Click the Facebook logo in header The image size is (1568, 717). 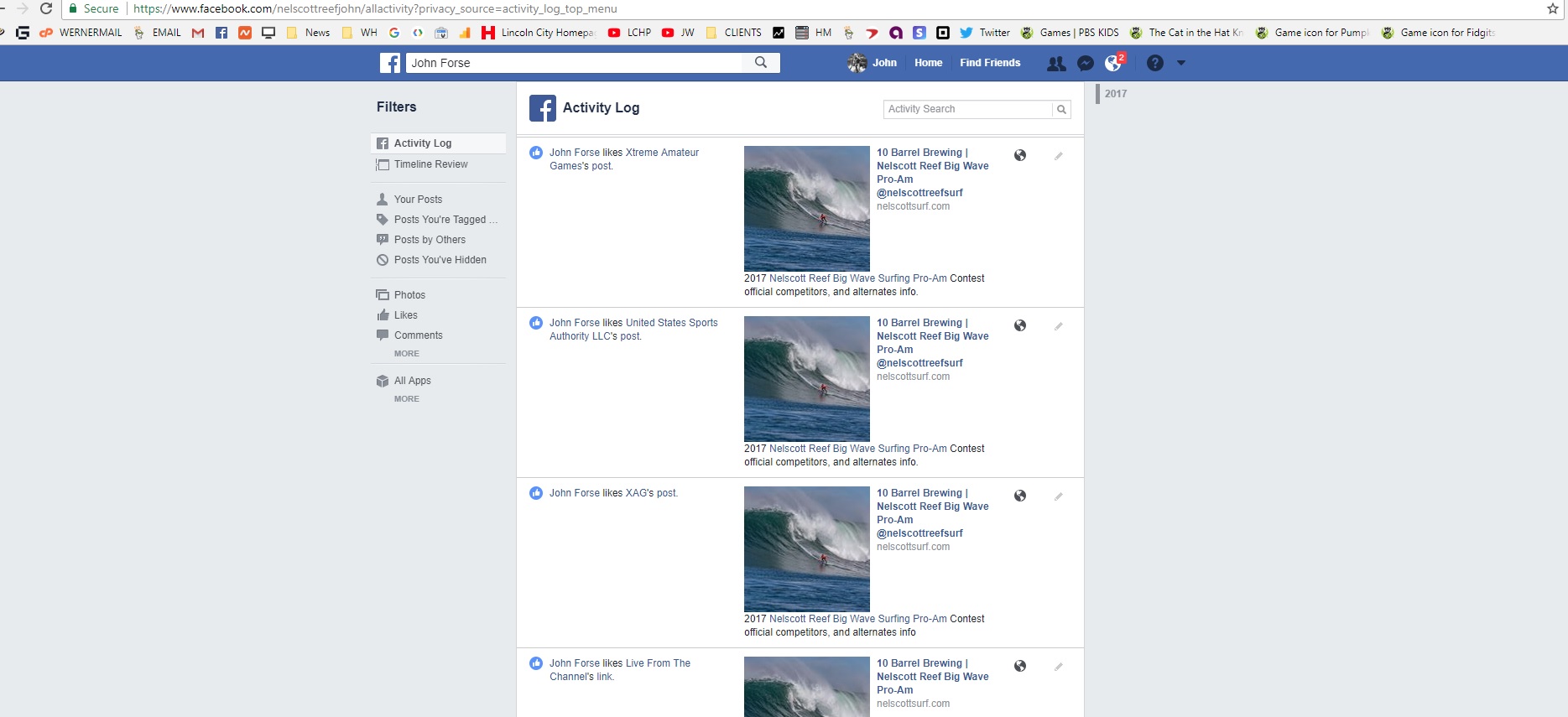point(390,63)
